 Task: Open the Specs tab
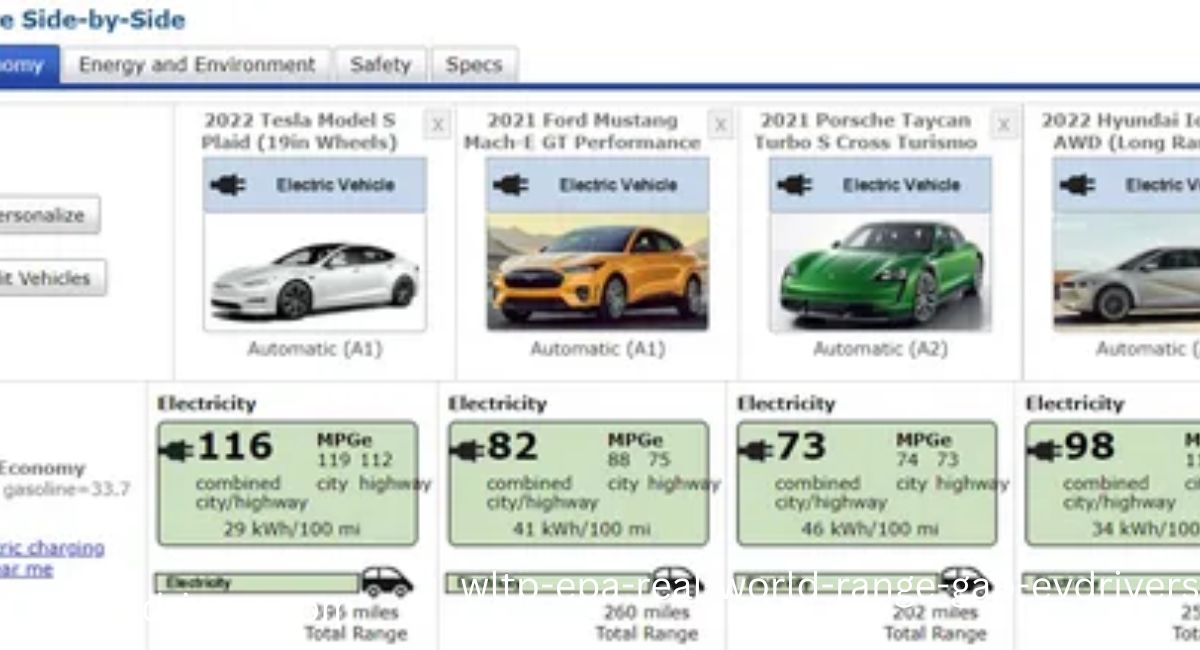(474, 65)
